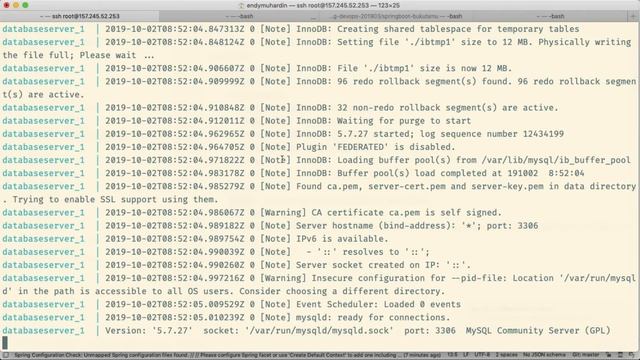This screenshot has height=360, width=640.
Task: Click the 'IPv6 is available.' log line
Action: point(342,238)
